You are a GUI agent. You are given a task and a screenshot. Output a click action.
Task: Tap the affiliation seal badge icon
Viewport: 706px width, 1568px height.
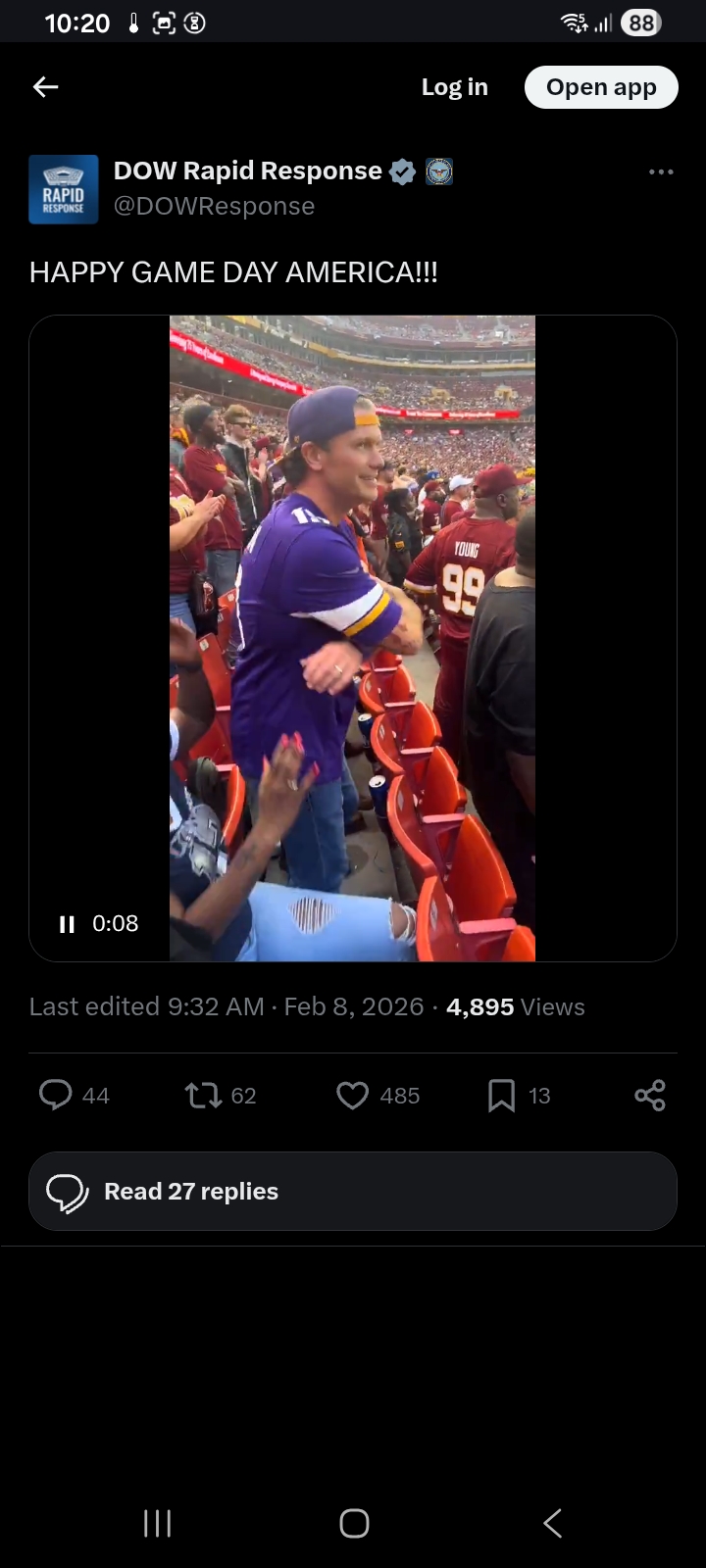coord(439,171)
